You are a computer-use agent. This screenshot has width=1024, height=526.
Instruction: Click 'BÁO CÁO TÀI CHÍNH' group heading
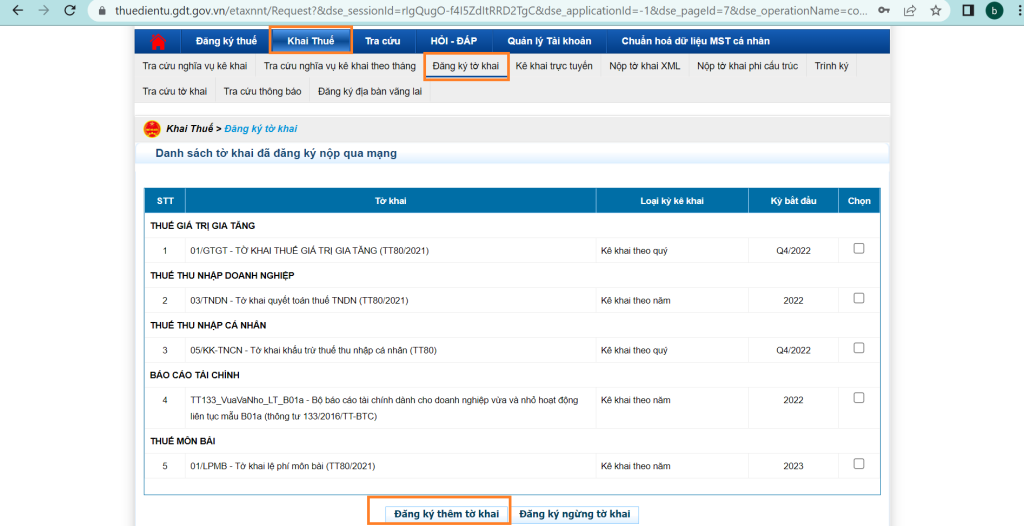[195, 374]
